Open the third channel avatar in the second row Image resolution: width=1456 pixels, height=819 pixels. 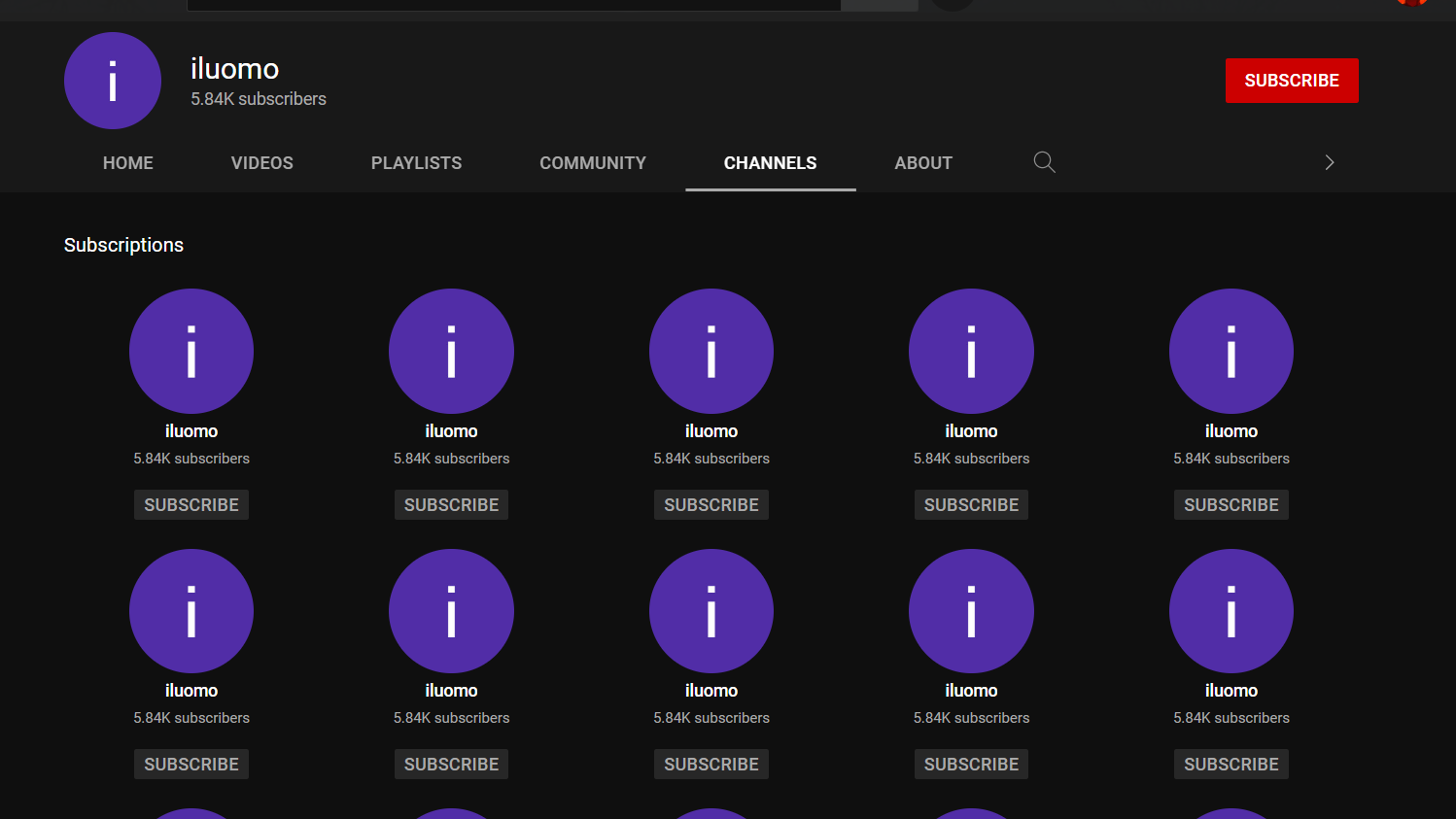[x=711, y=611]
